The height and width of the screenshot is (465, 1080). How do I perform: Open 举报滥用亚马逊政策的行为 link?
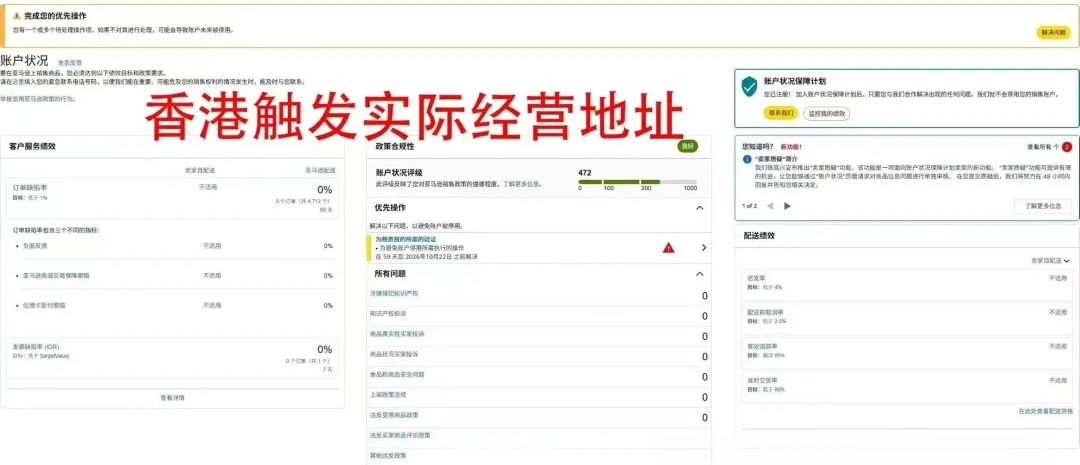pyautogui.click(x=38, y=99)
